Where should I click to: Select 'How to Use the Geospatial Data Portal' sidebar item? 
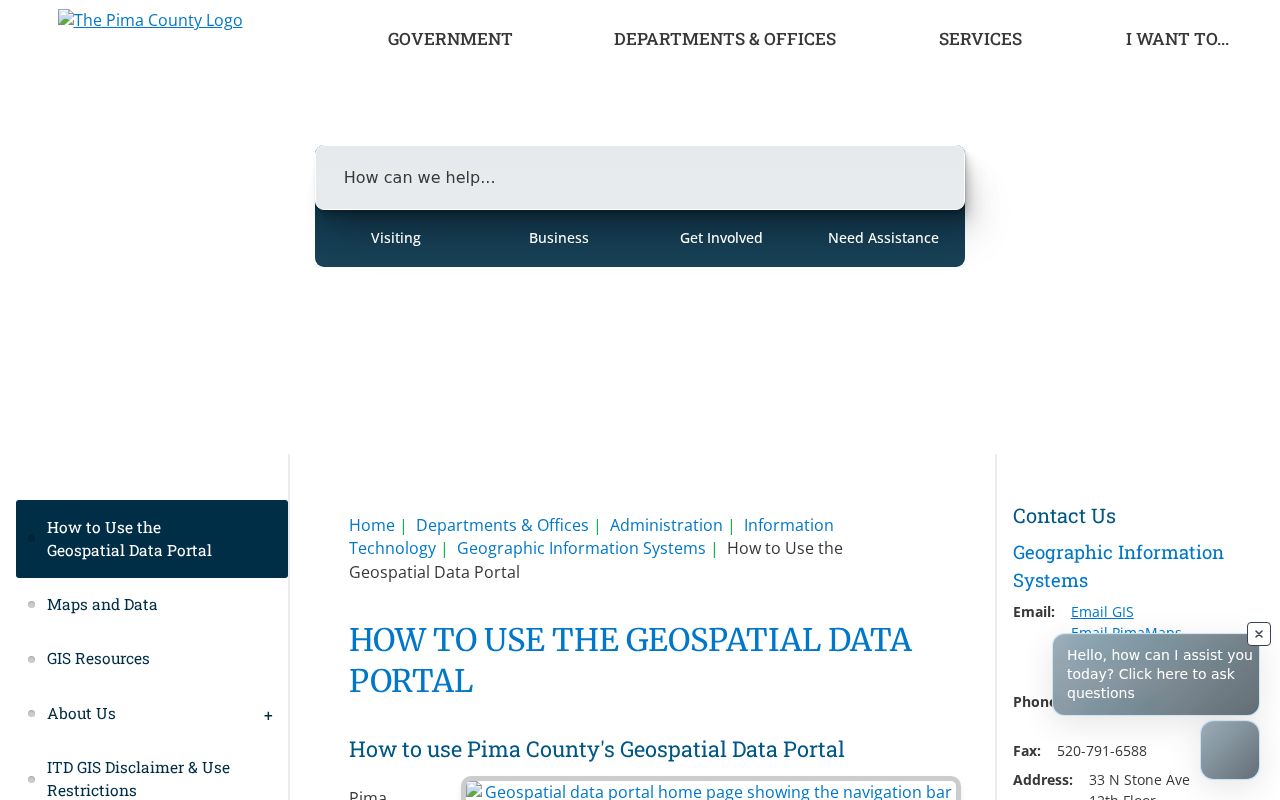pos(152,539)
